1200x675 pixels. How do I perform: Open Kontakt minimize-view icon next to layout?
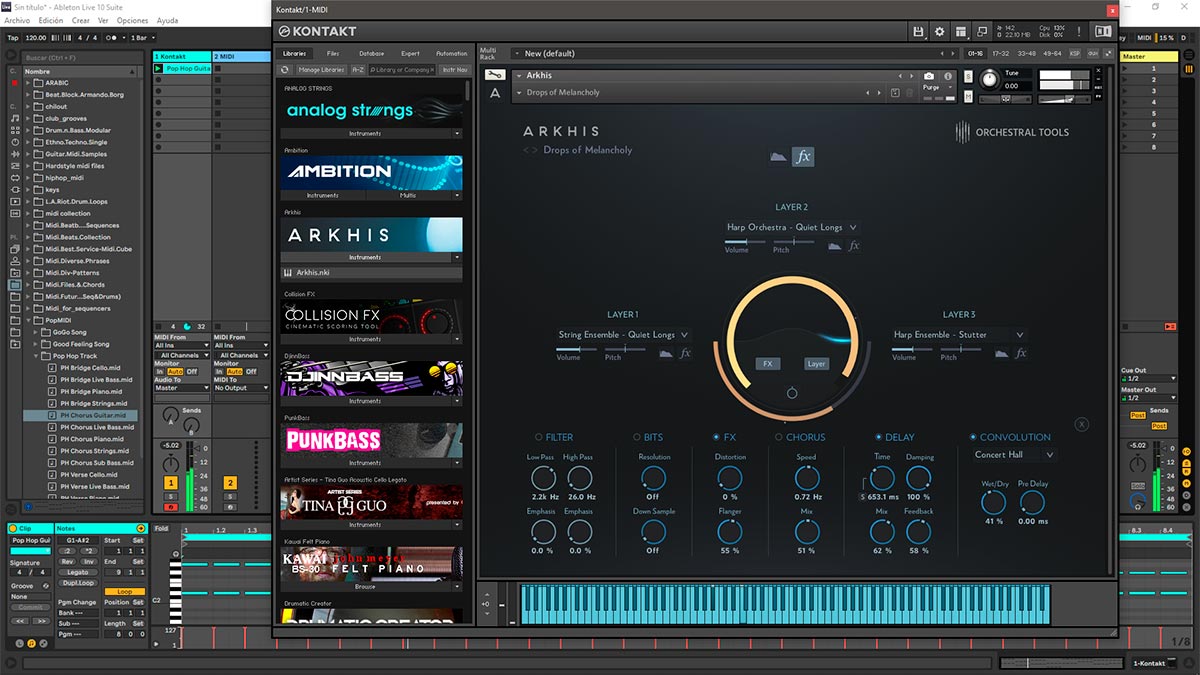pyautogui.click(x=983, y=32)
